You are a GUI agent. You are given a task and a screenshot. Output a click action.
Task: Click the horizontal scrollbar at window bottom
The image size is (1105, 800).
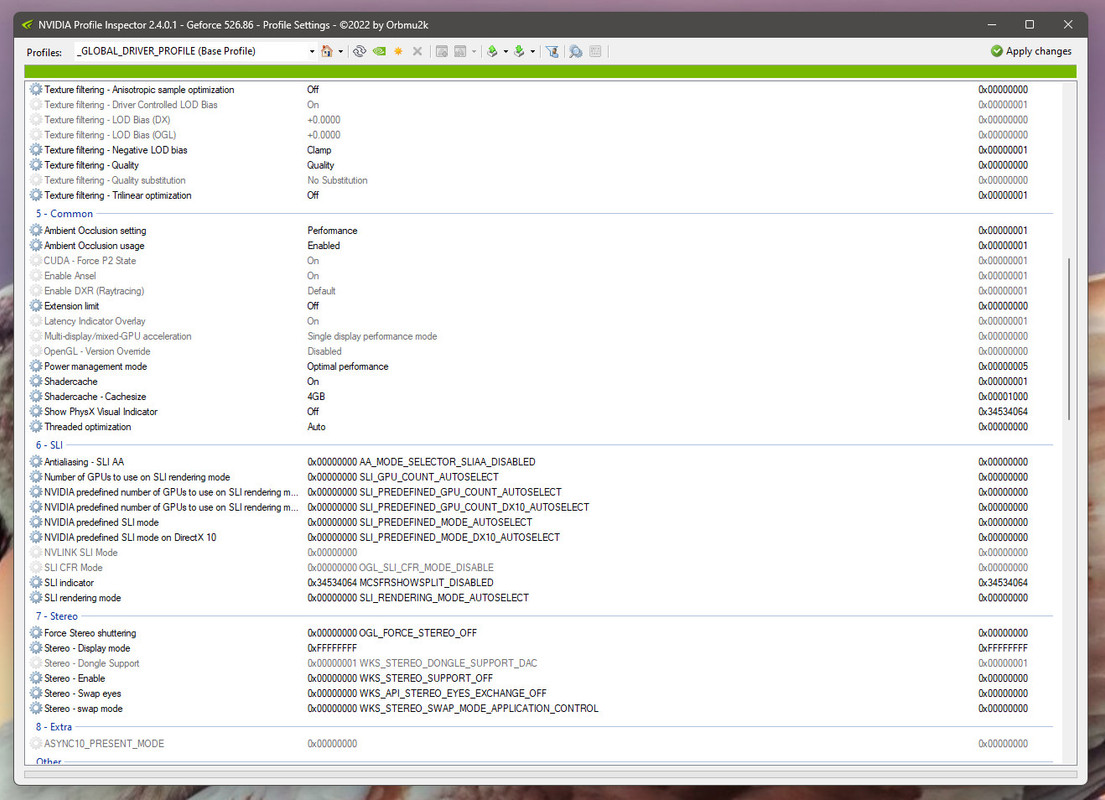coord(550,774)
